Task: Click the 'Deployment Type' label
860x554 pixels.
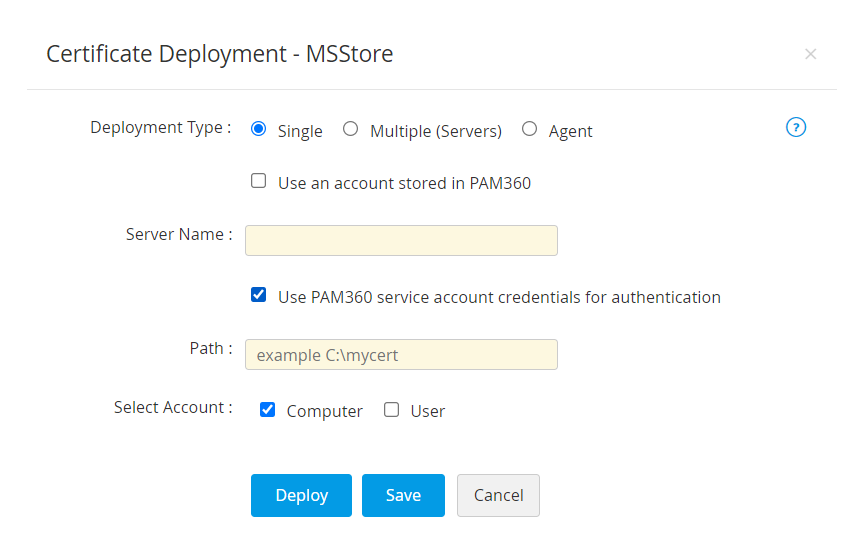Action: coord(160,128)
